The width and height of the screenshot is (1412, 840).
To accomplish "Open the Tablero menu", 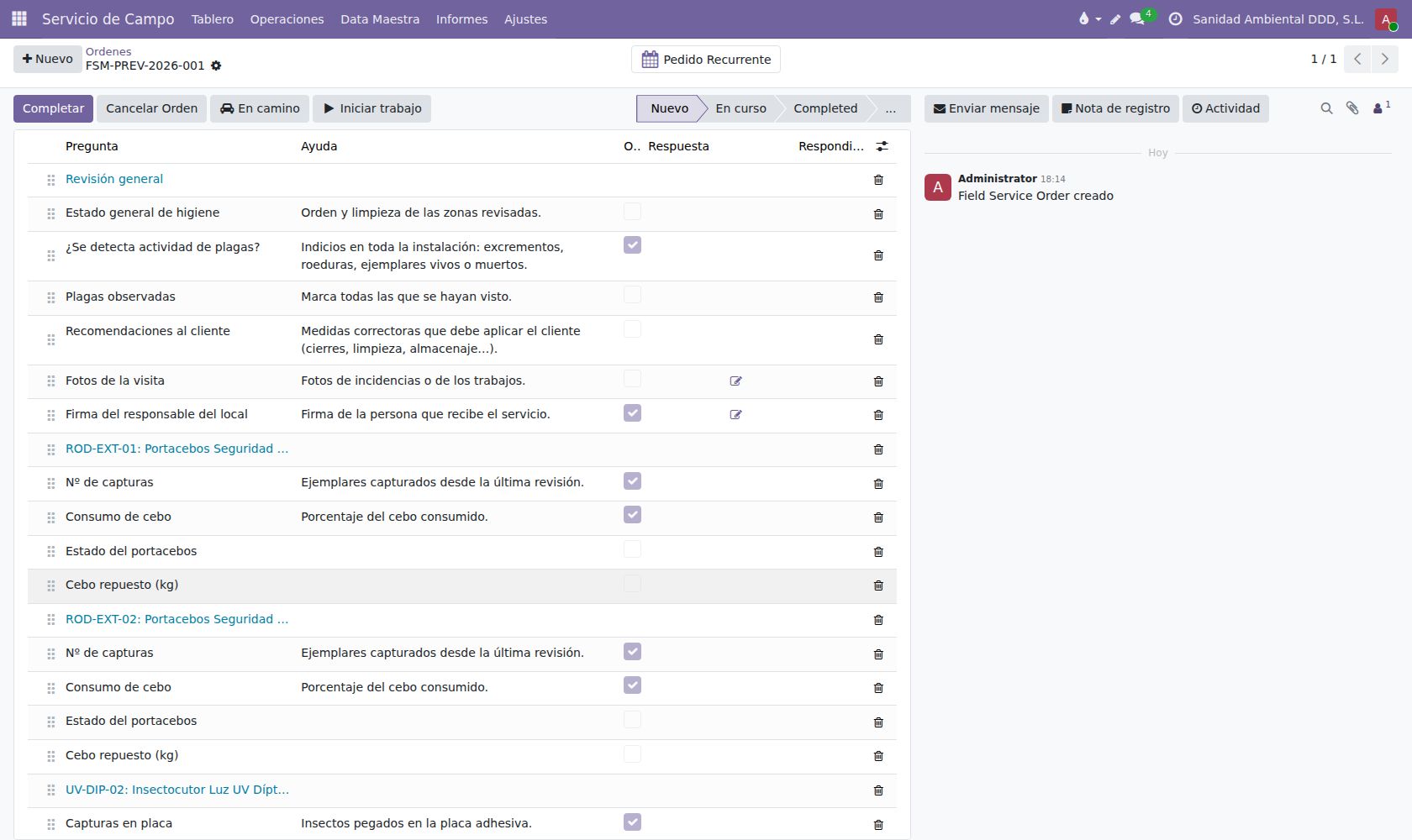I will pos(213,19).
